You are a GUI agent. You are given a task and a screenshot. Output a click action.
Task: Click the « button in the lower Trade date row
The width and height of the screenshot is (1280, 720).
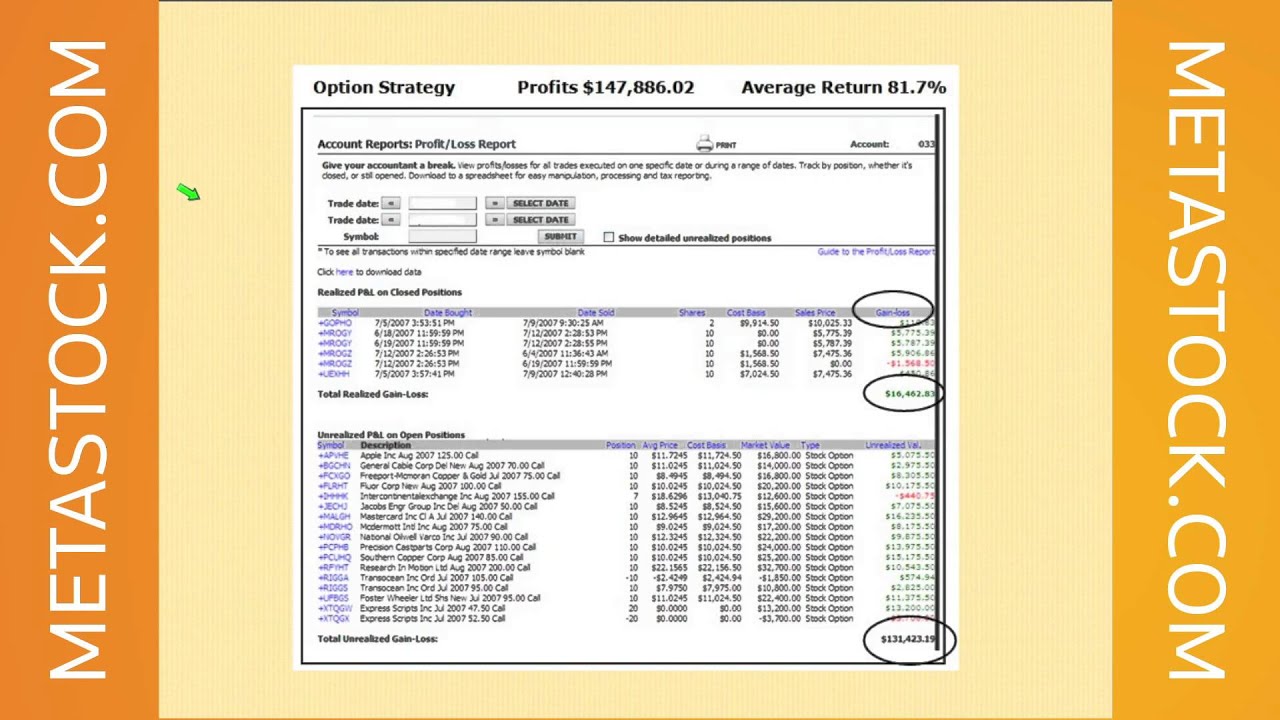[391, 220]
